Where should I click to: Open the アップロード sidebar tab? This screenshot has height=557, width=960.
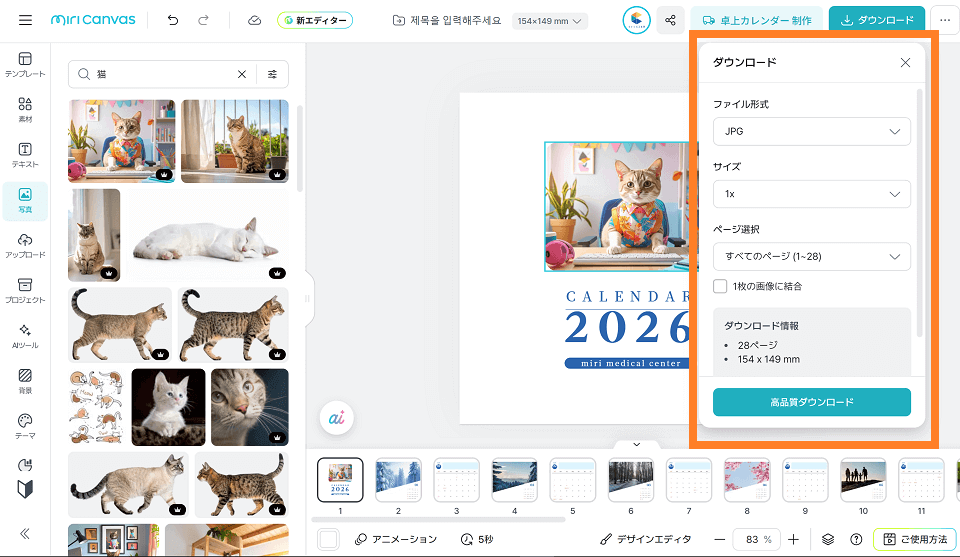[25, 245]
